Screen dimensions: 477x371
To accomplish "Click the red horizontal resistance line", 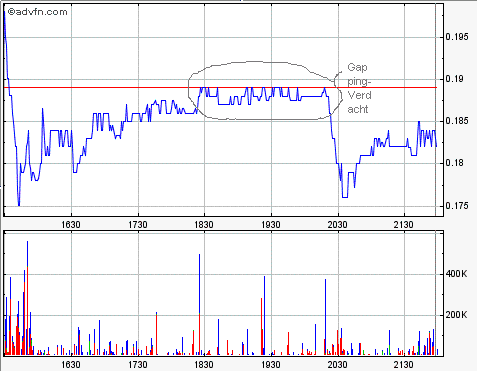I will [x=220, y=88].
